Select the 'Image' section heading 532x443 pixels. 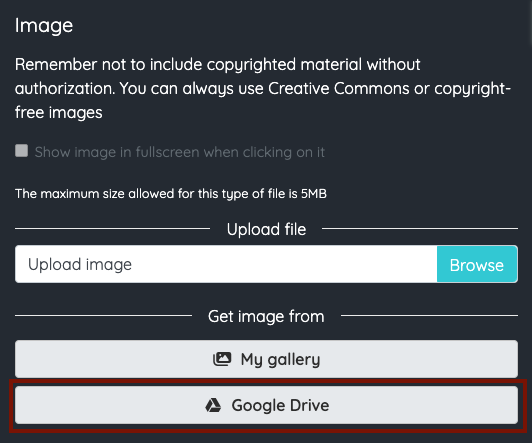point(44,26)
